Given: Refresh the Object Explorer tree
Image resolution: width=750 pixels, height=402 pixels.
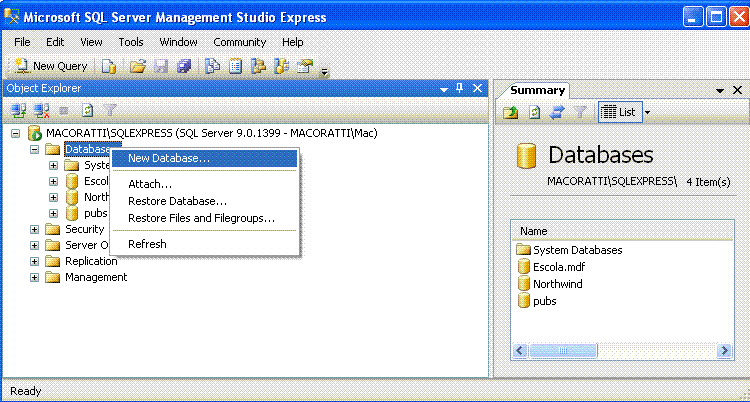Looking at the screenshot, I should 88,112.
